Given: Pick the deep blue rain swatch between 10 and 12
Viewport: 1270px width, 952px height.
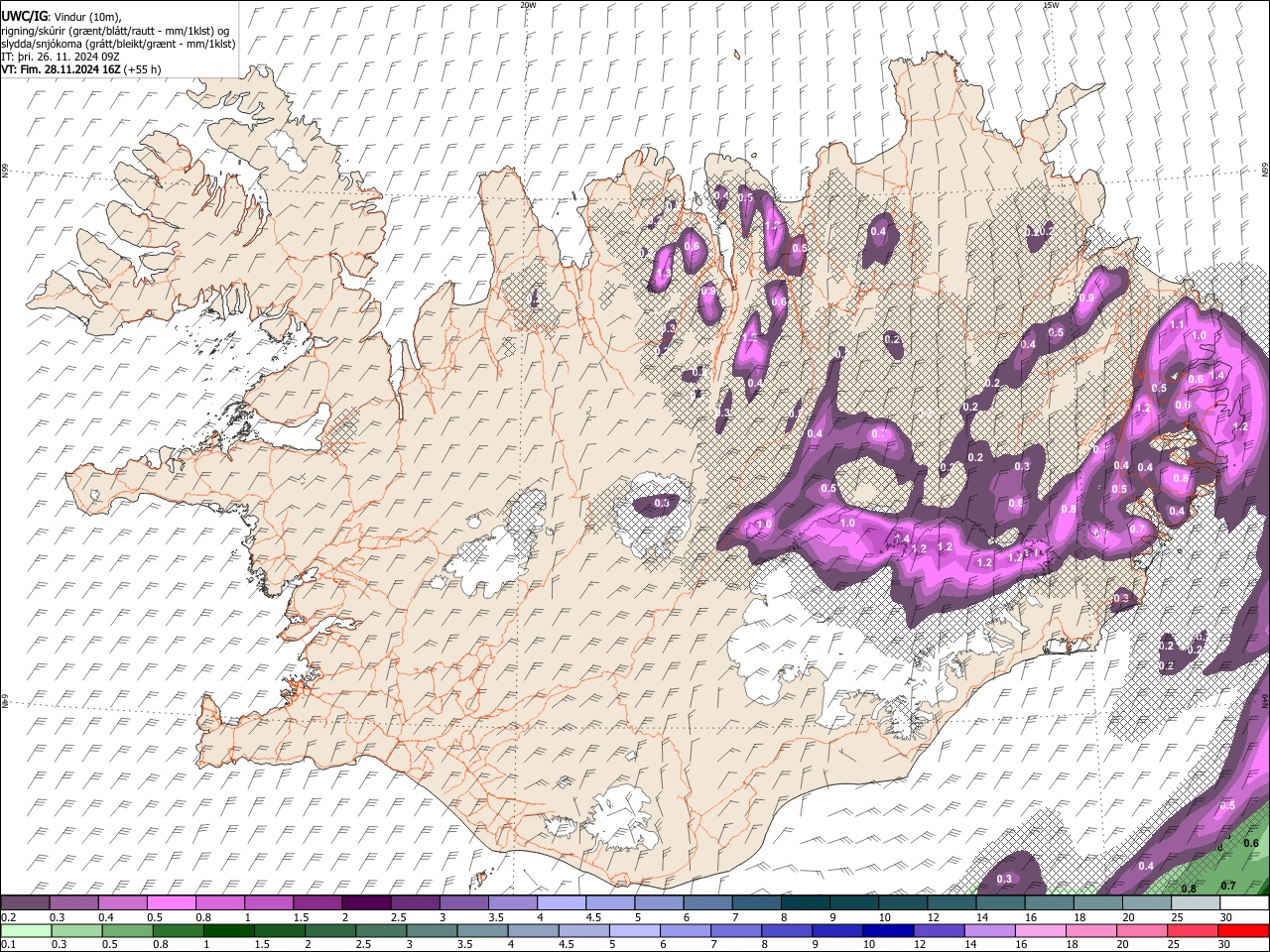Looking at the screenshot, I should (x=888, y=931).
